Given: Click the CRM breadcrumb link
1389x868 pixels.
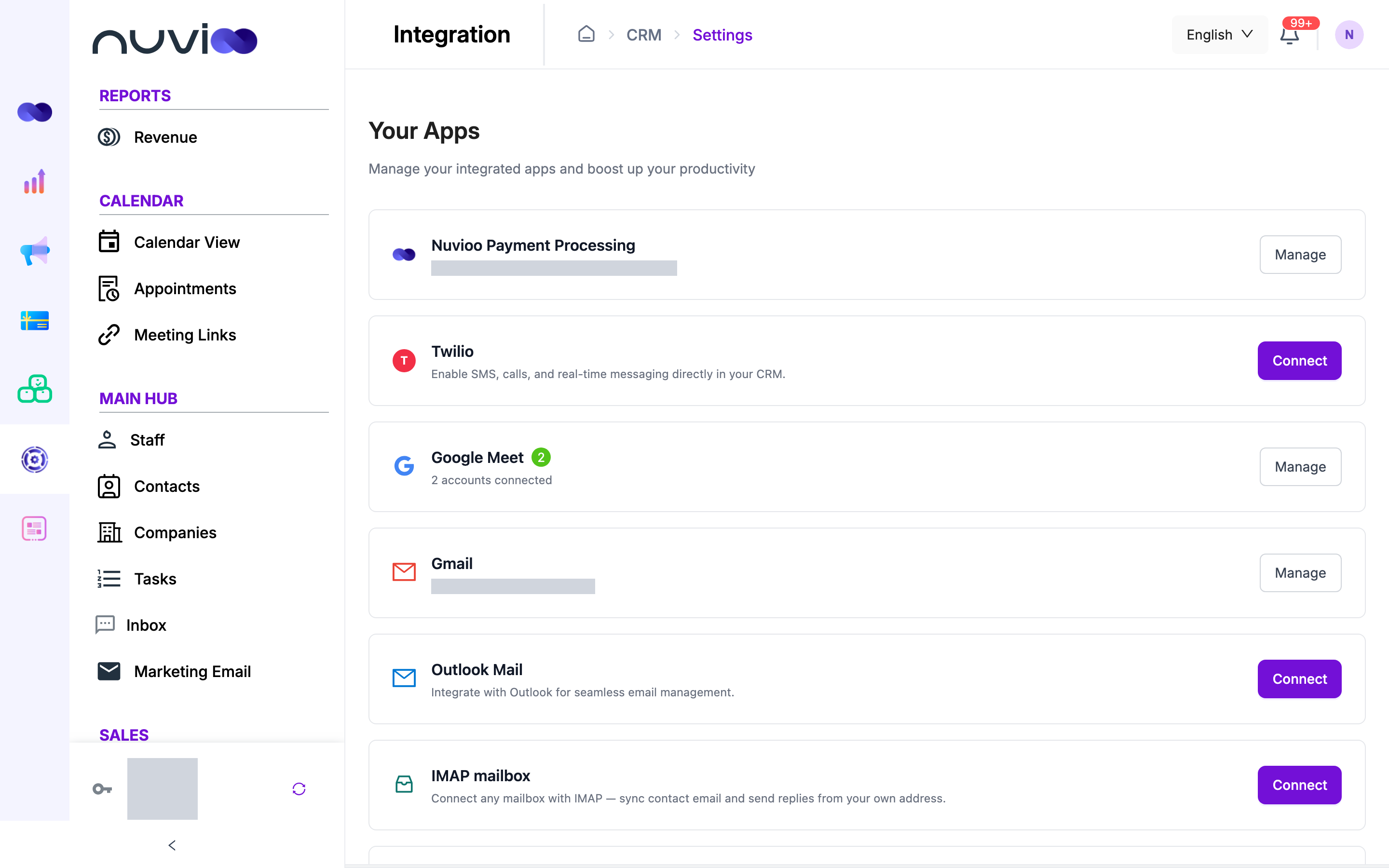Looking at the screenshot, I should coord(643,35).
